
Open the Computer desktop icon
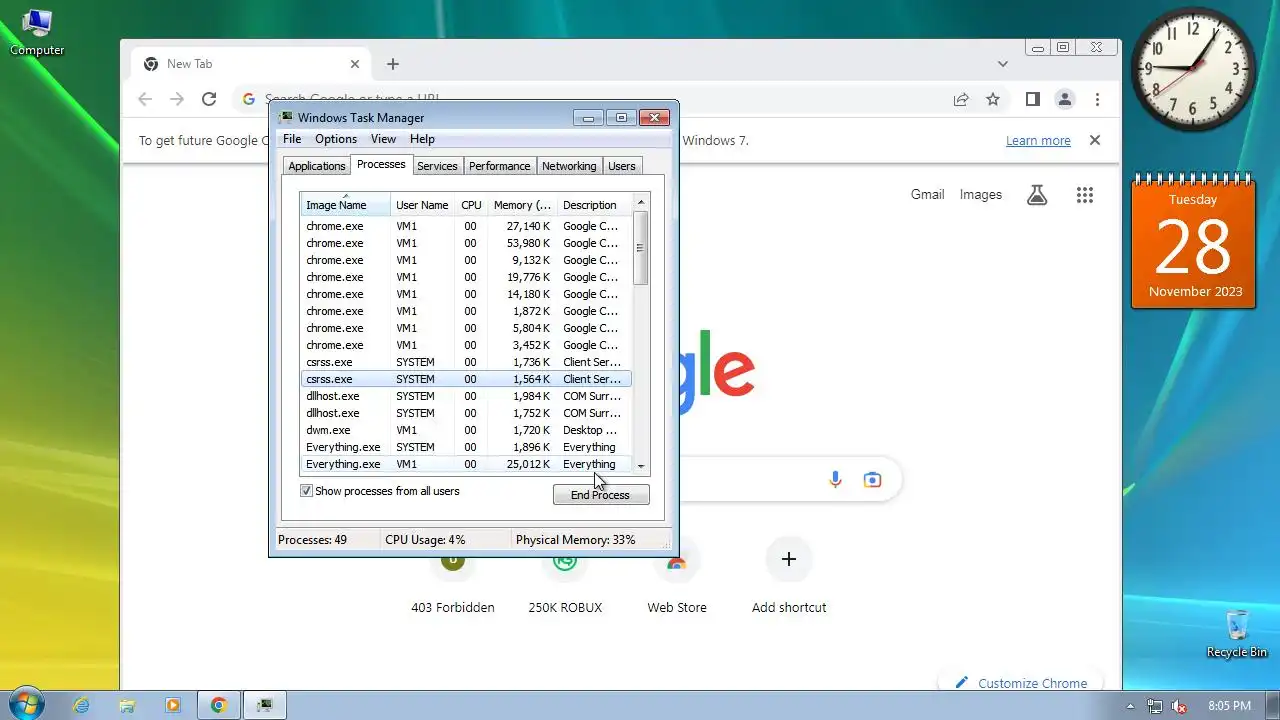click(37, 31)
